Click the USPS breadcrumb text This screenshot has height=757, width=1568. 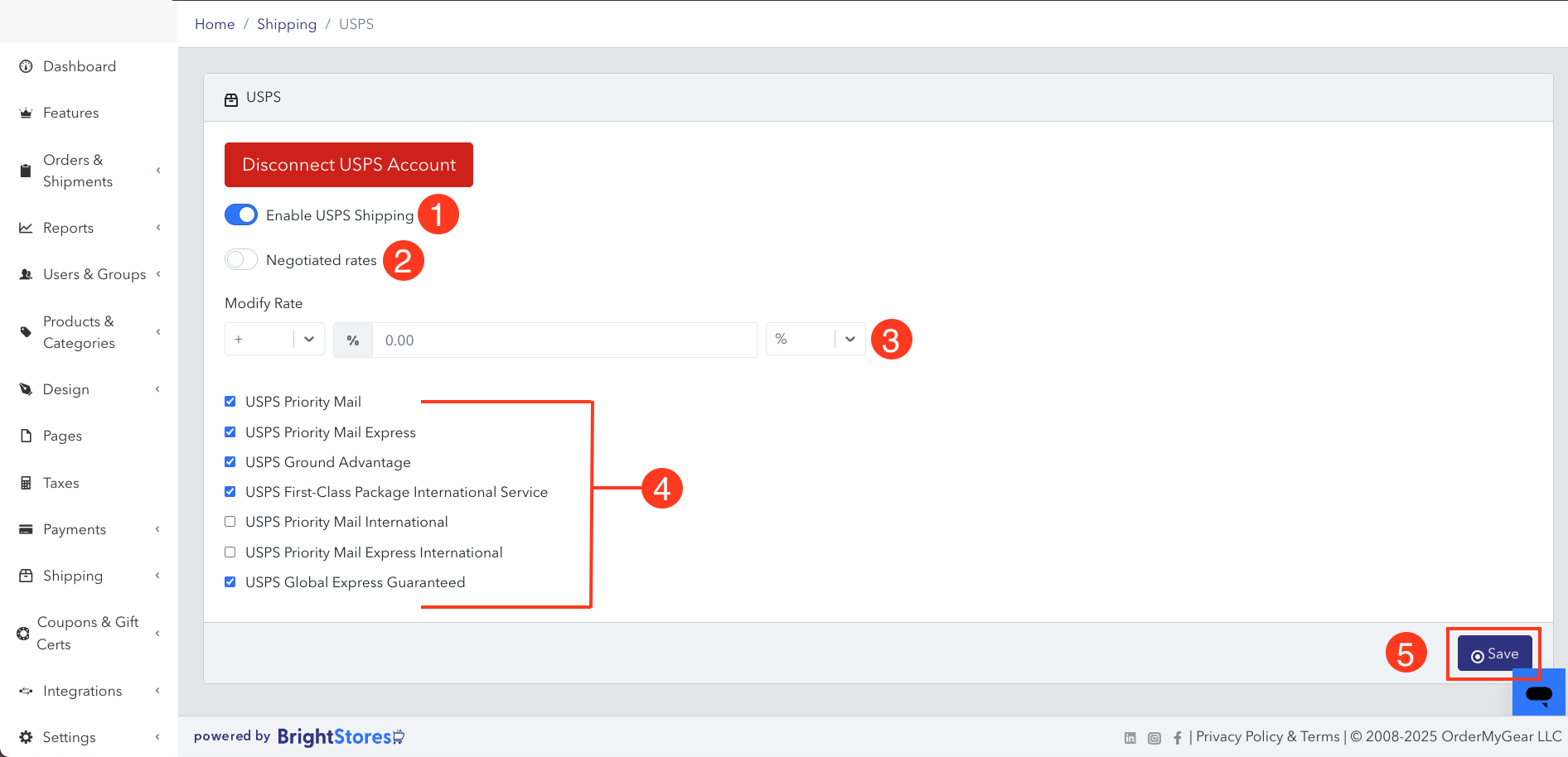[x=356, y=24]
